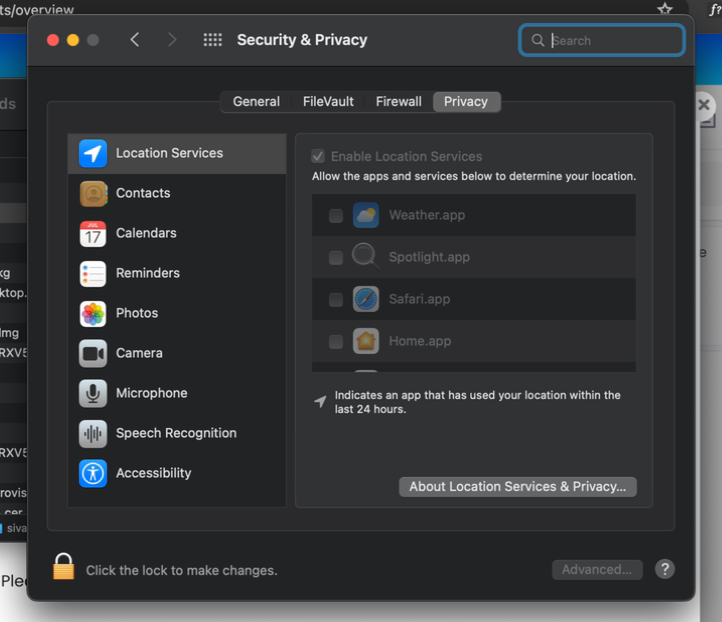This screenshot has width=722, height=622.
Task: Select the Speech Recognition waveform icon
Action: (93, 434)
